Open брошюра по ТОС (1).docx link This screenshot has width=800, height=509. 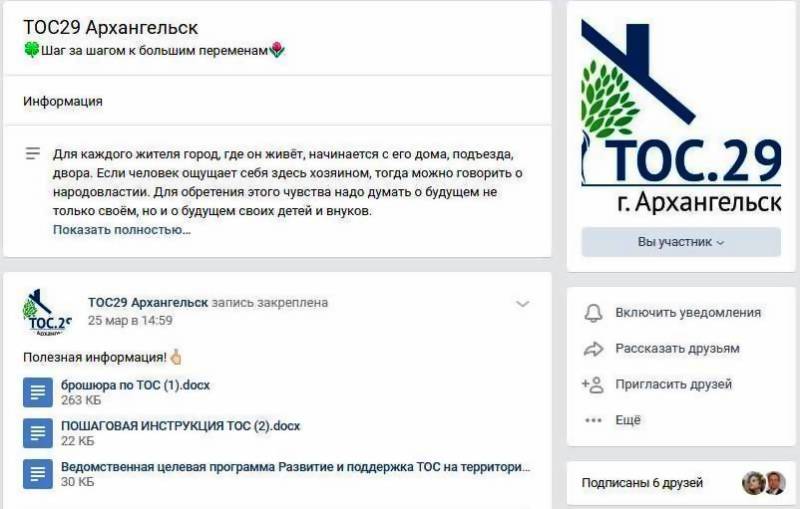click(x=135, y=385)
